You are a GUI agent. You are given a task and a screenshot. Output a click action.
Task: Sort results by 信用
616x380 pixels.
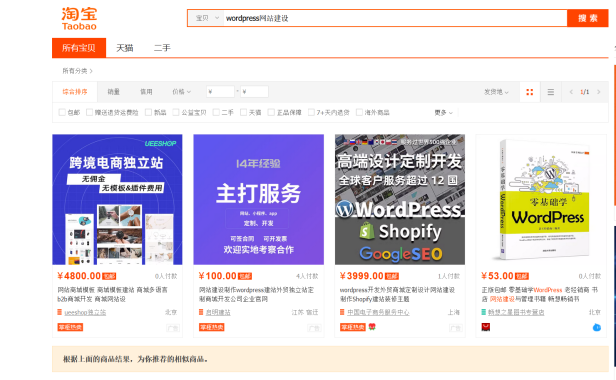click(x=146, y=92)
